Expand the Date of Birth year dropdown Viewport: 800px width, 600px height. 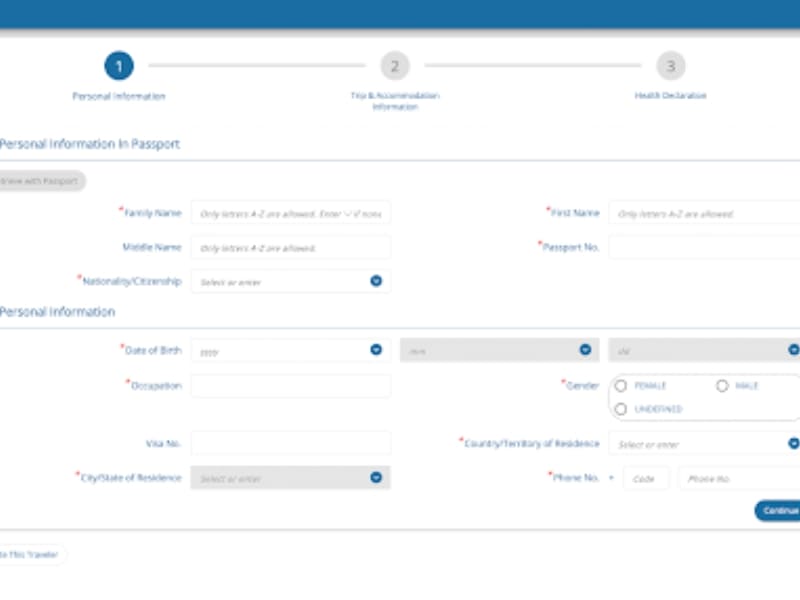tap(376, 350)
